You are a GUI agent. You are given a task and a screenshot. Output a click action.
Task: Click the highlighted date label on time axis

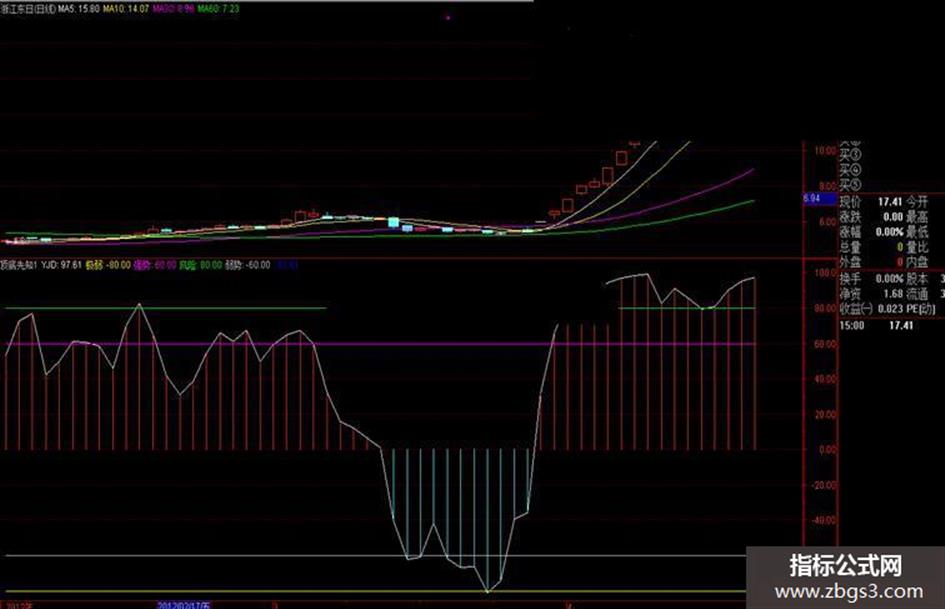point(183,605)
